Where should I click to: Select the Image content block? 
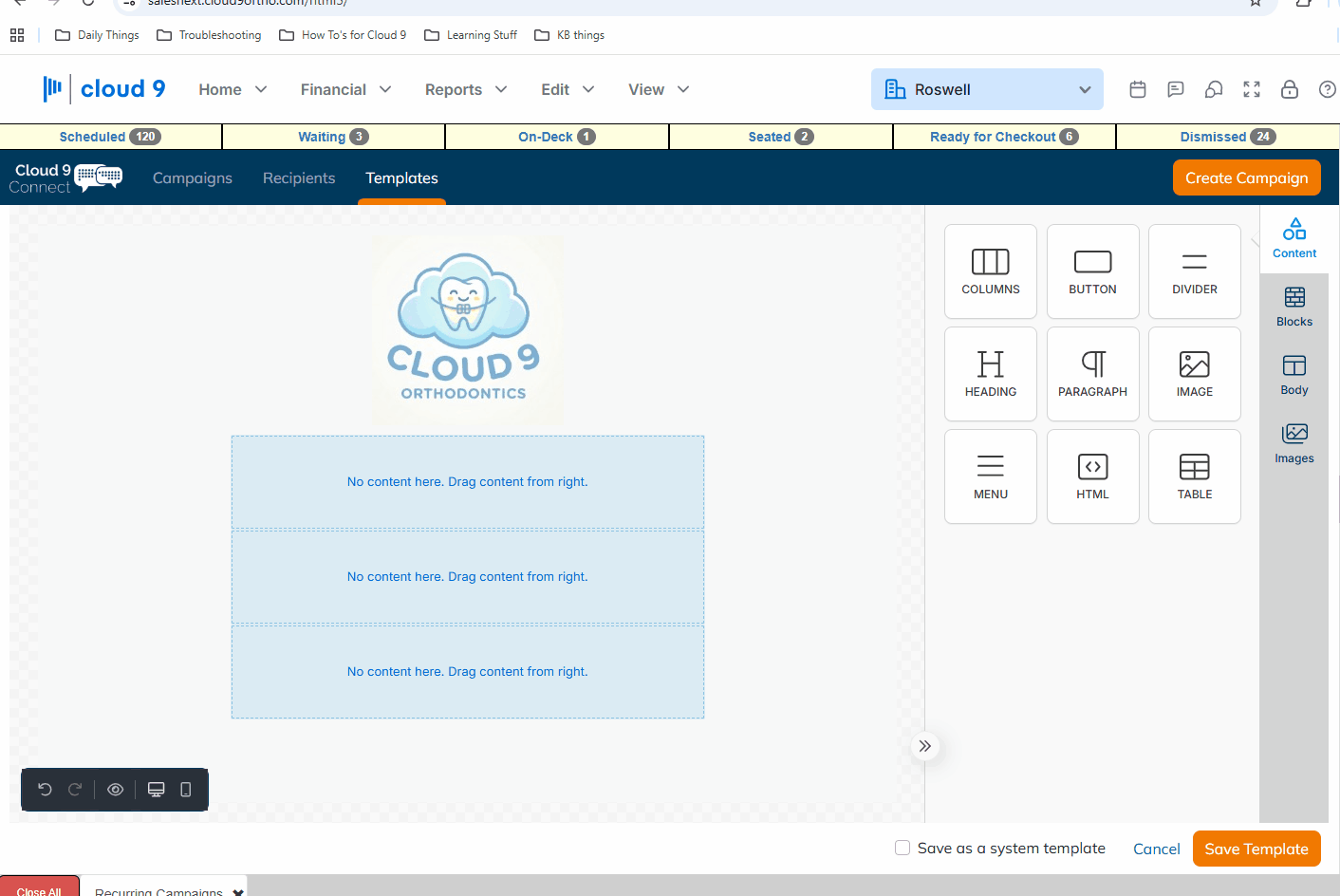[1194, 374]
